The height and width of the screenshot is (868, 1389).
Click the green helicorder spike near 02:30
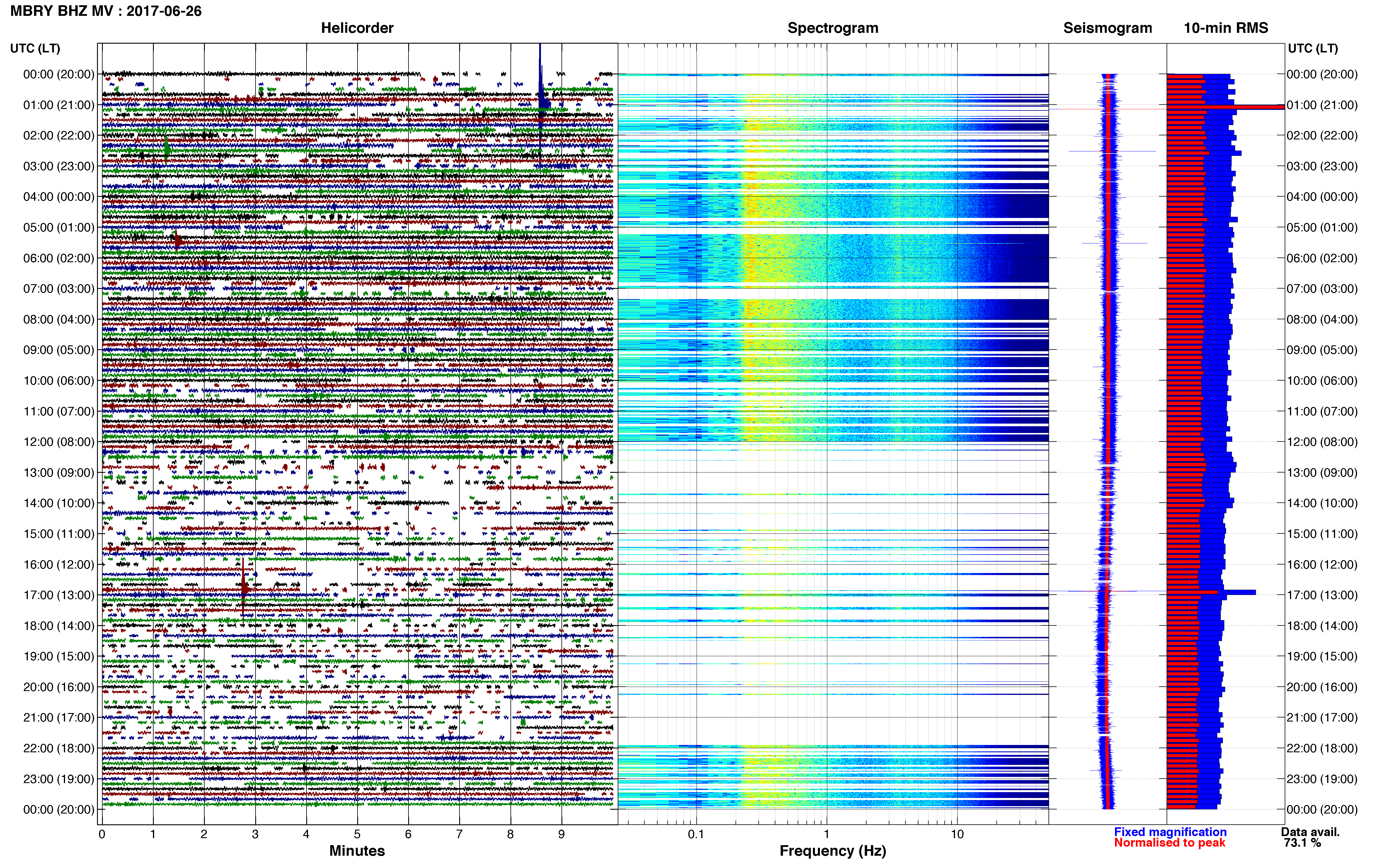point(166,149)
